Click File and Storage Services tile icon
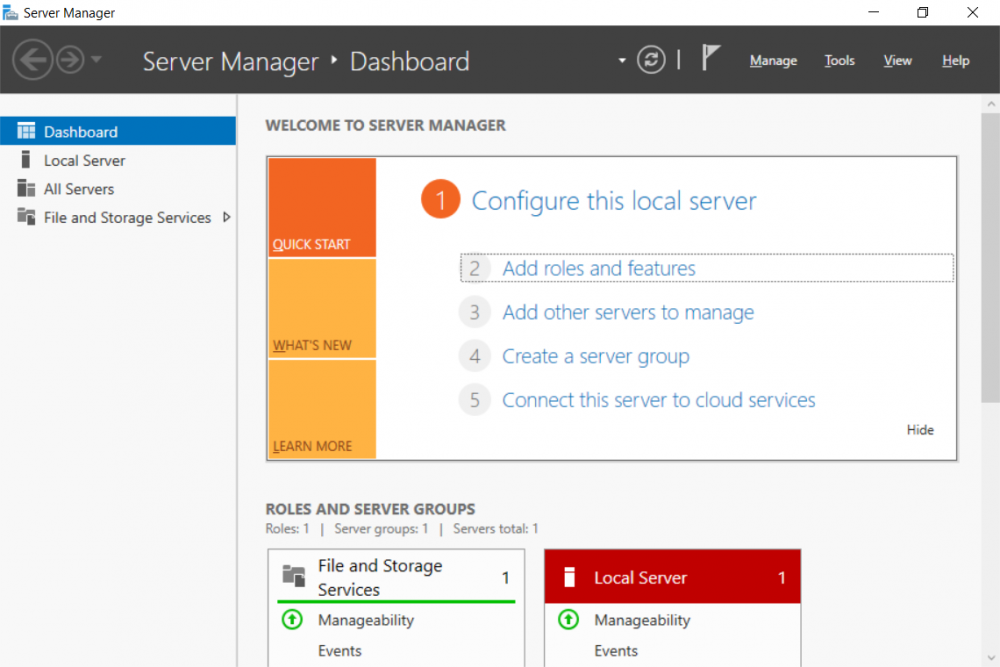Screen dimensions: 1000x667 pos(293,575)
